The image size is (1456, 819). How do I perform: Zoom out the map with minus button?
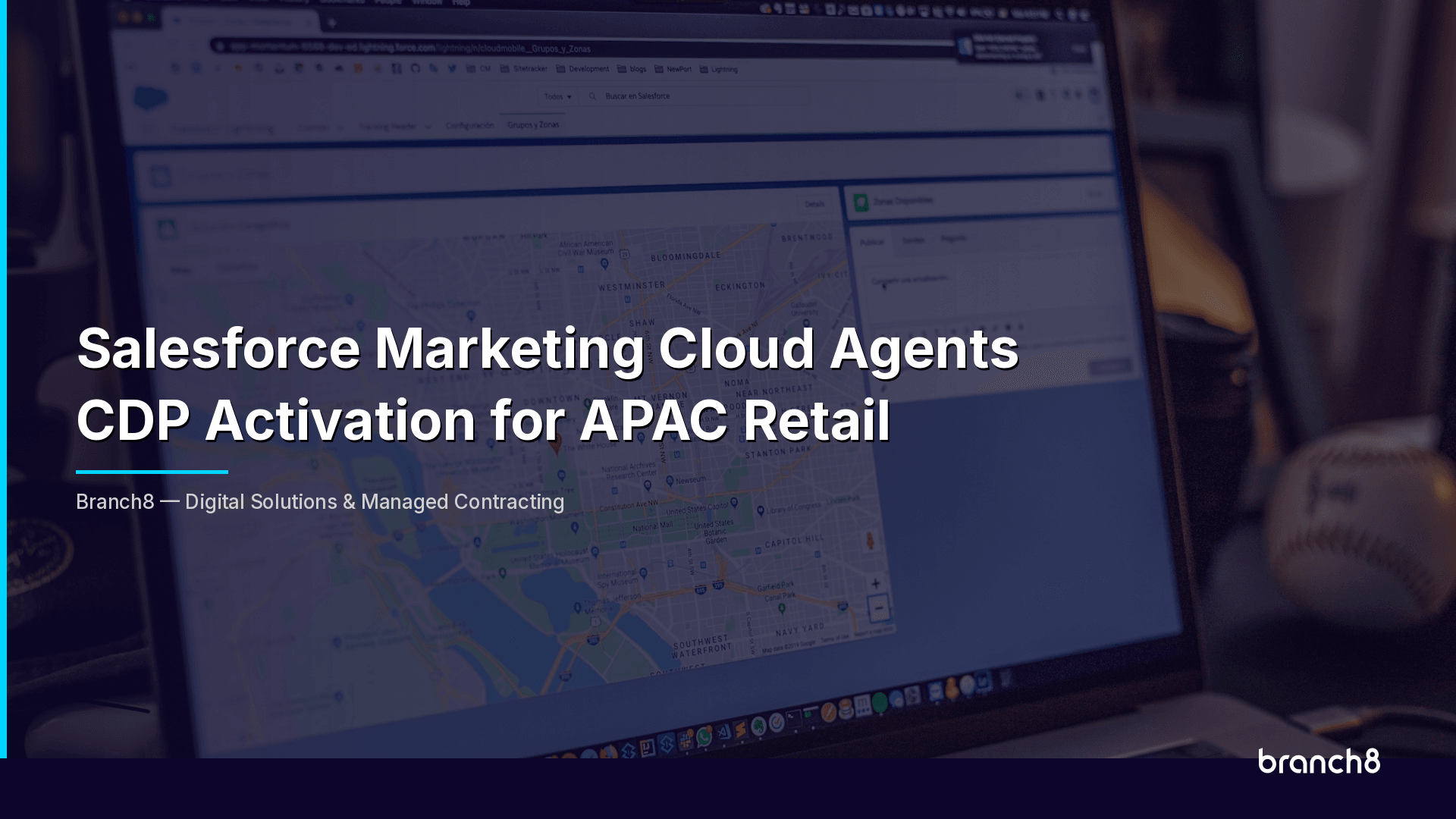pyautogui.click(x=879, y=607)
